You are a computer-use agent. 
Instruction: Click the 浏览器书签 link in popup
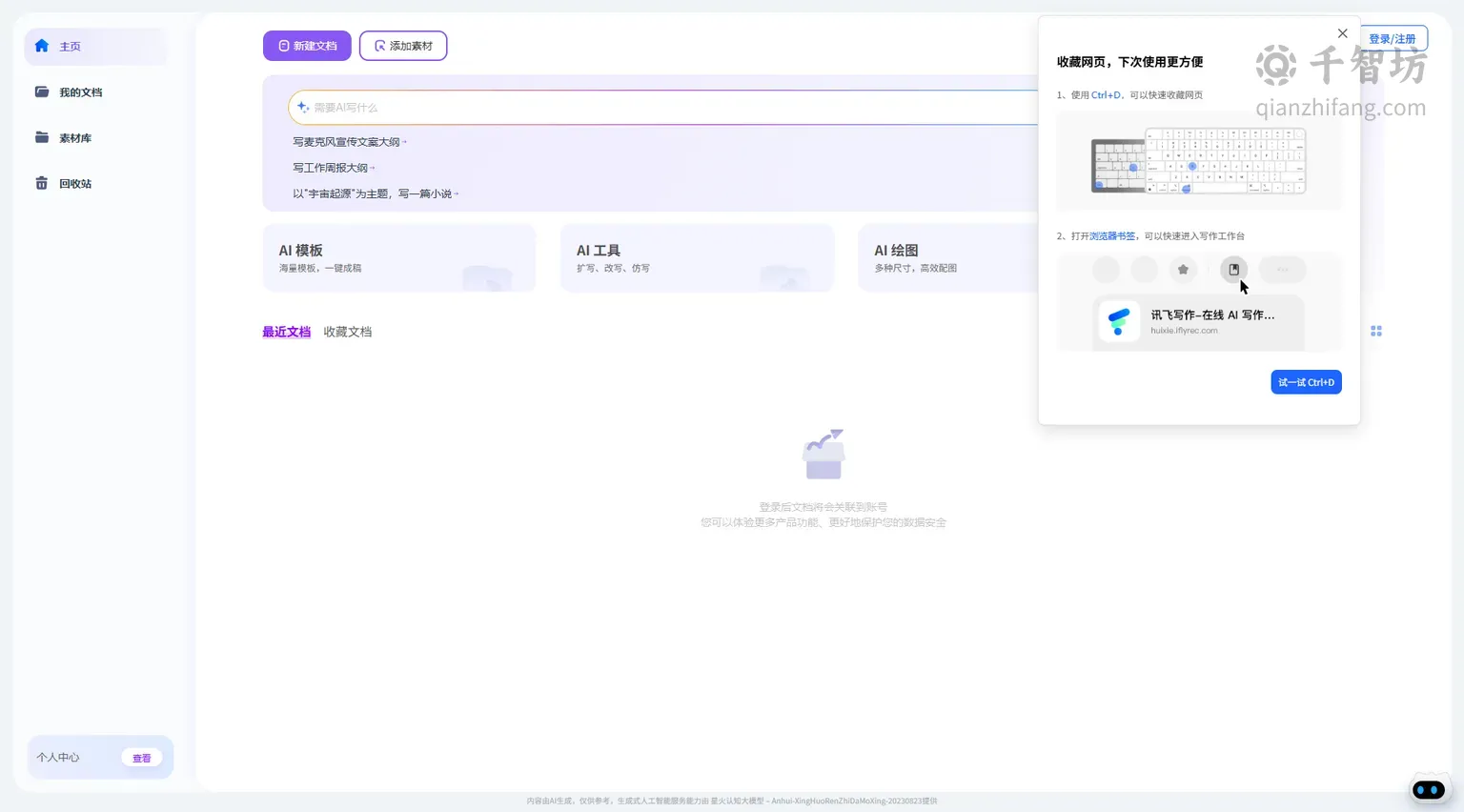1112,236
